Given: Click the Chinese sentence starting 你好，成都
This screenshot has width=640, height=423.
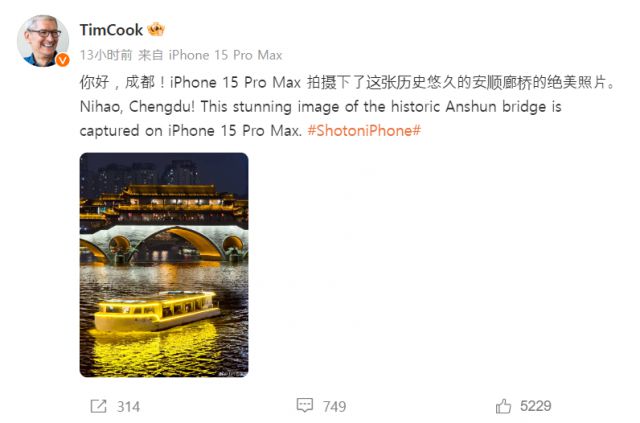Looking at the screenshot, I should coord(347,82).
